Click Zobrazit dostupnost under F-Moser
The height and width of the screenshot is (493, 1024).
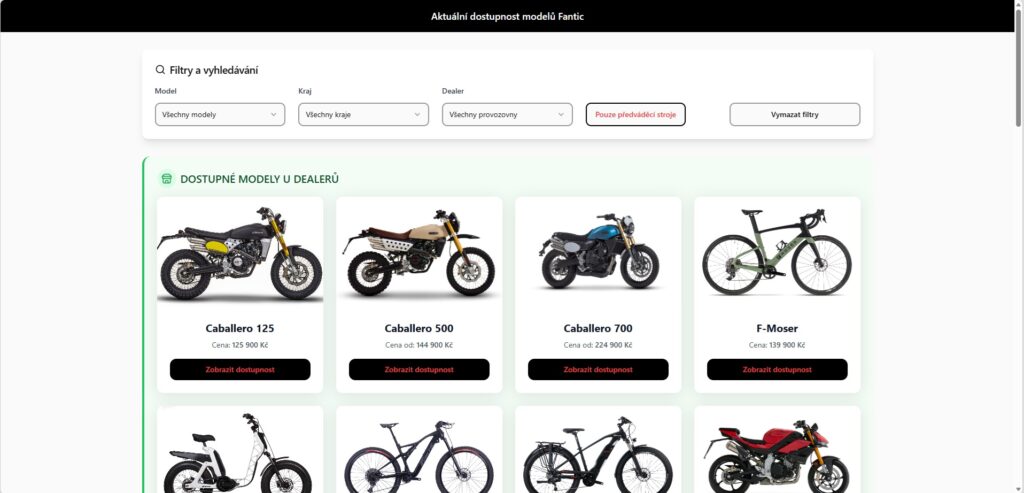(777, 370)
